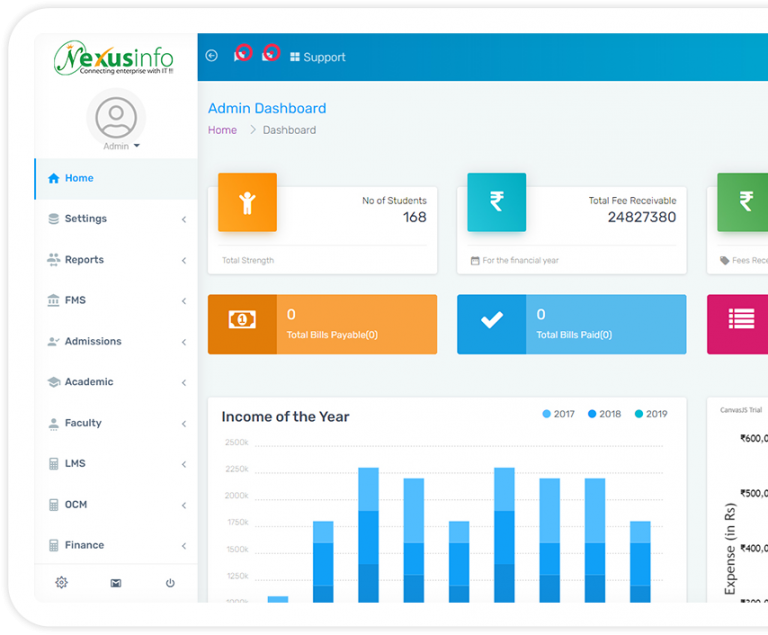Open the Total Bills Paid(0) card
768x635 pixels.
coord(572,324)
